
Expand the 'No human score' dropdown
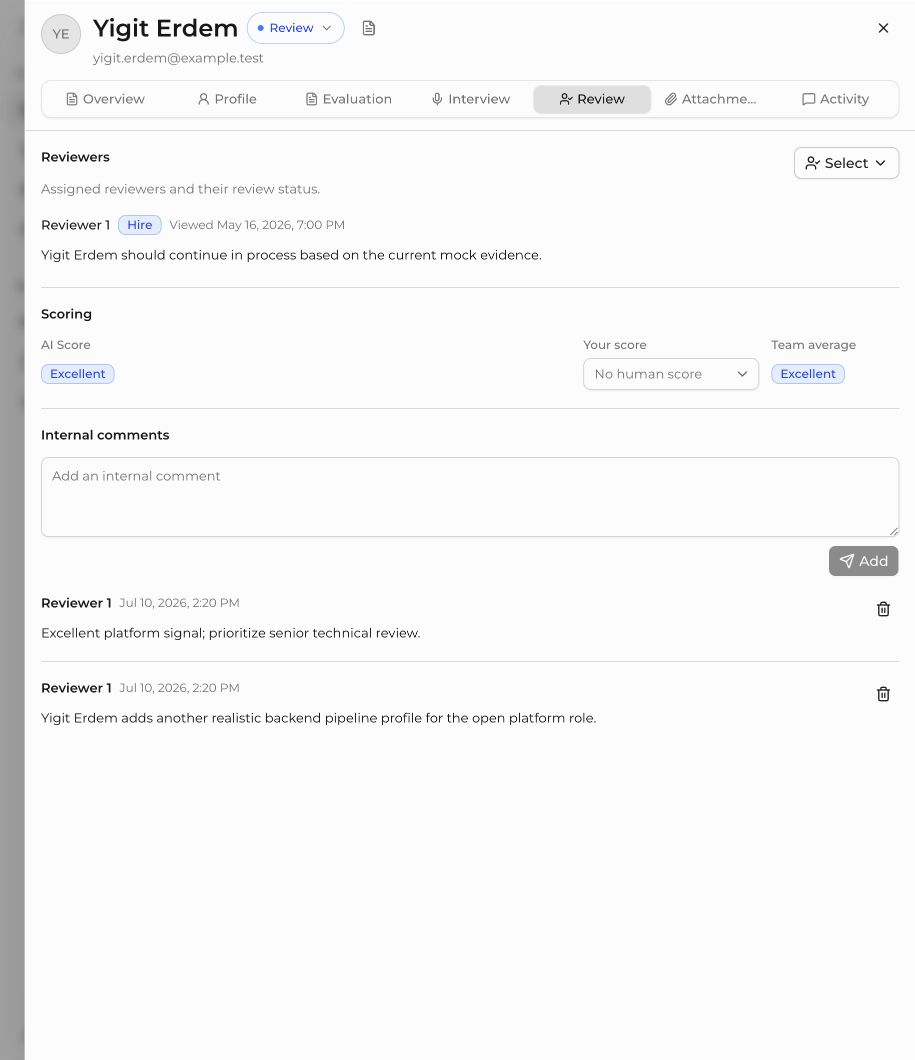tap(670, 374)
